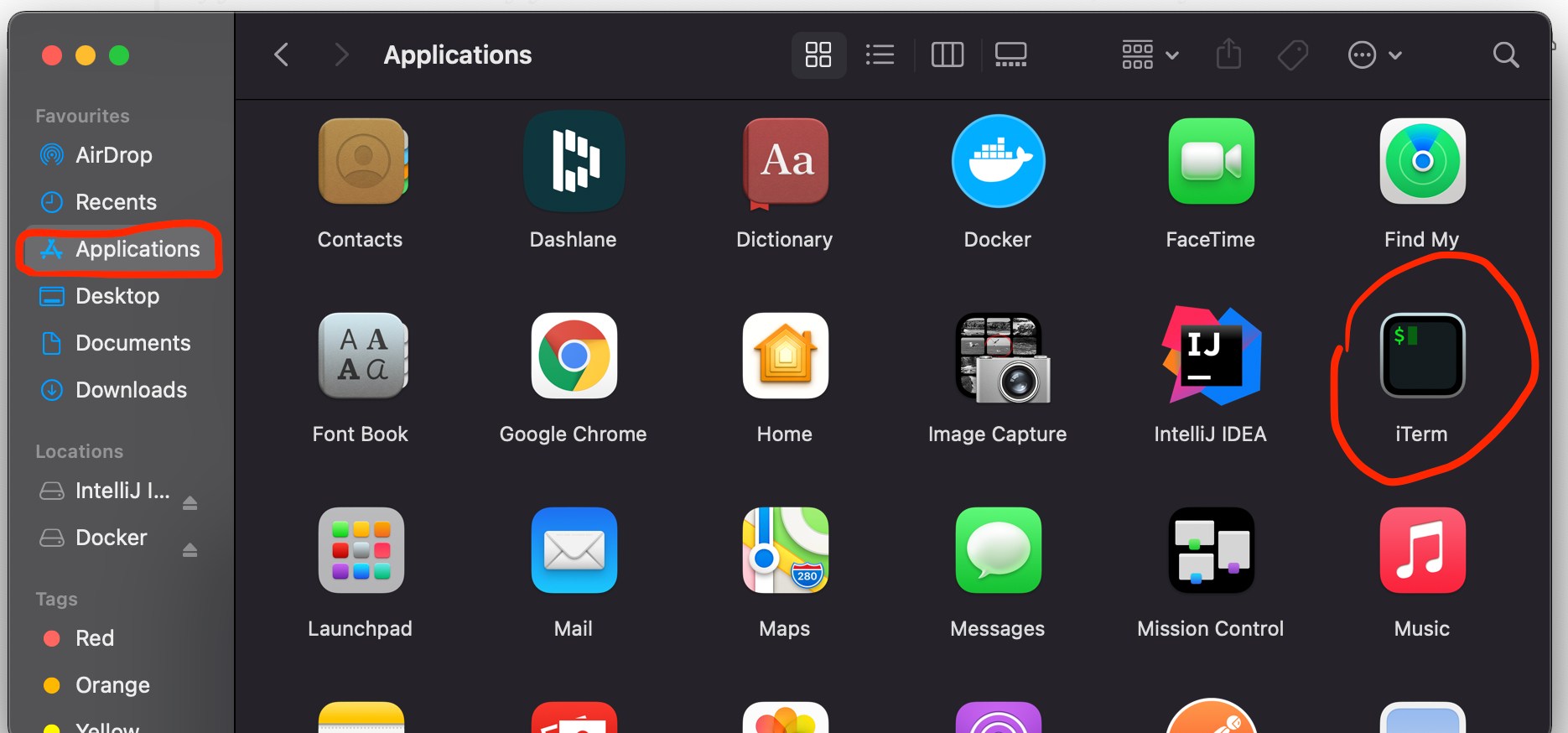
Task: Click the Locations section header
Action: [x=79, y=451]
